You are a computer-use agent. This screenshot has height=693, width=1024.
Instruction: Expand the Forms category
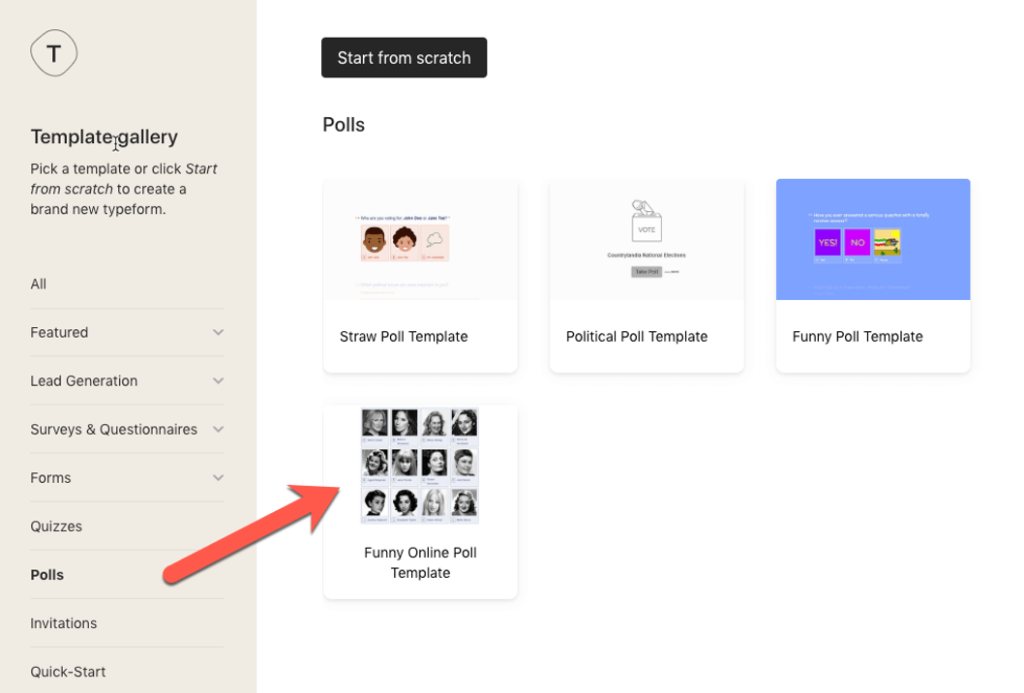[218, 477]
